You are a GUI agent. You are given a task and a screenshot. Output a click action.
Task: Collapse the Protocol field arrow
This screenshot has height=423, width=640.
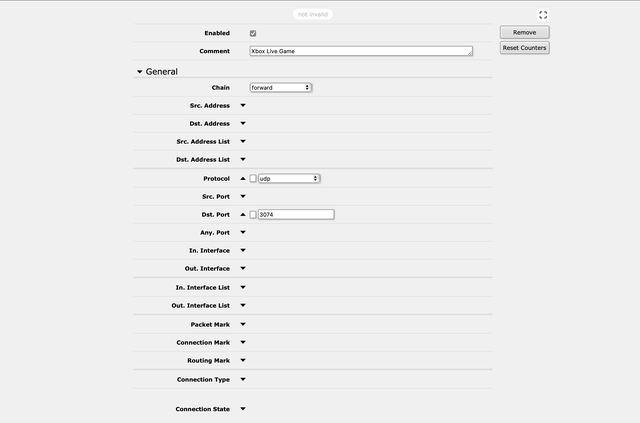tap(242, 178)
